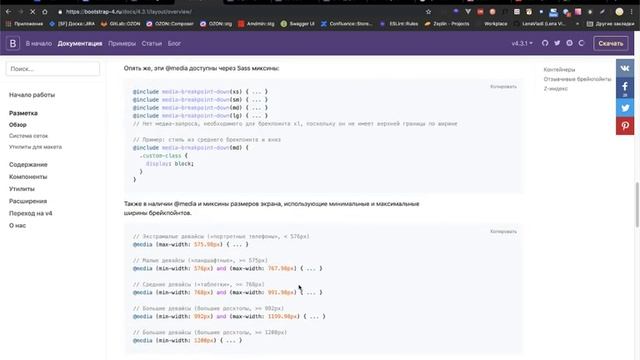The width and height of the screenshot is (640, 360).
Task: Open the Chrome three-dot menu
Action: 631,12
